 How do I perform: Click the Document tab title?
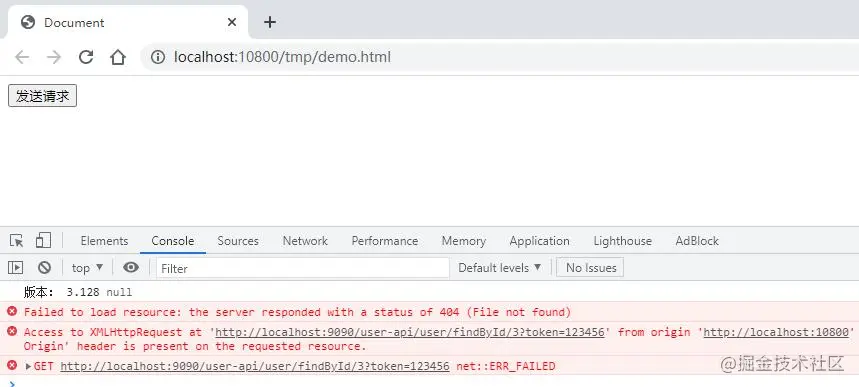point(74,22)
